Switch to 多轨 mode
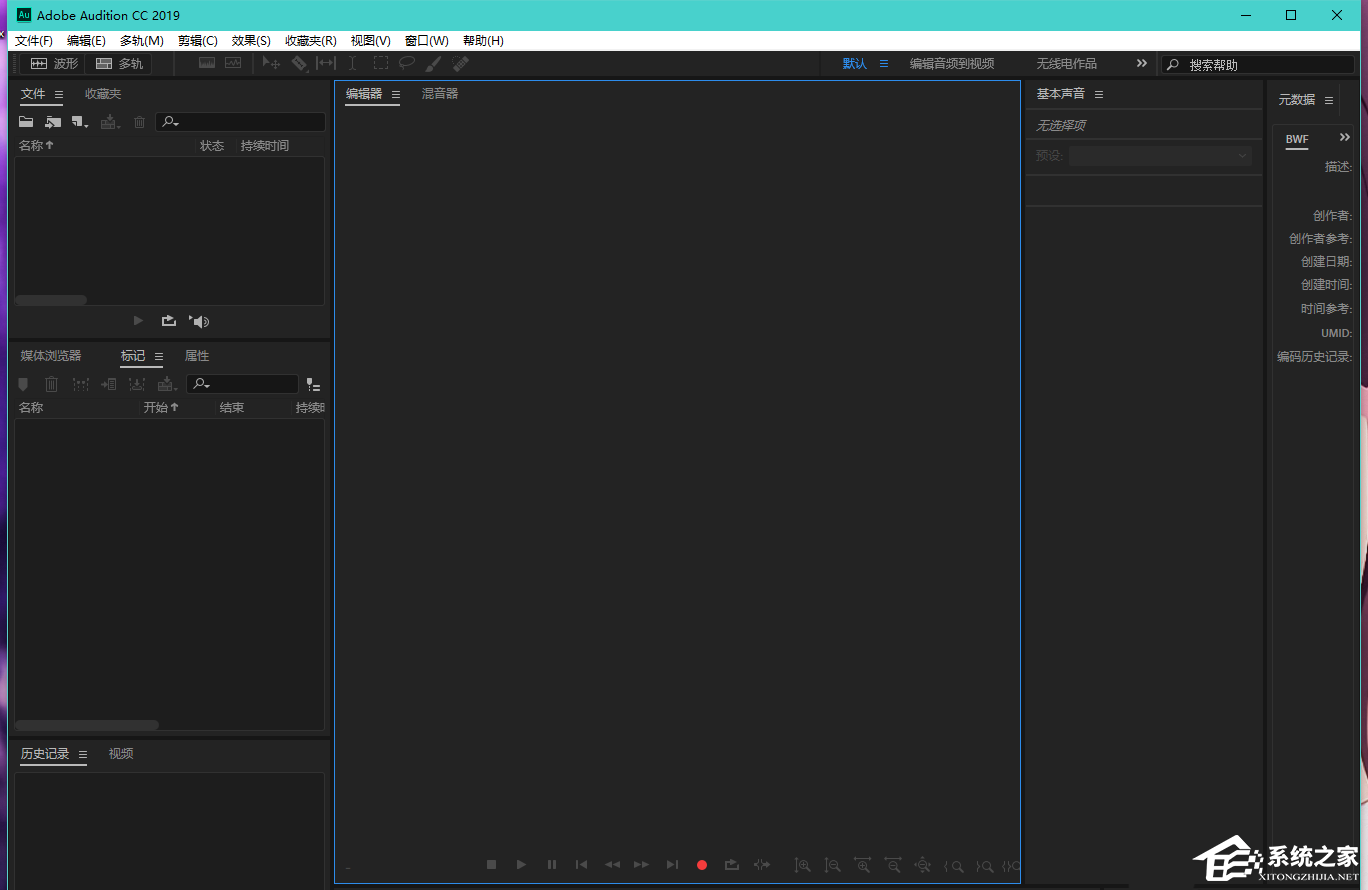The image size is (1368, 890). click(119, 62)
